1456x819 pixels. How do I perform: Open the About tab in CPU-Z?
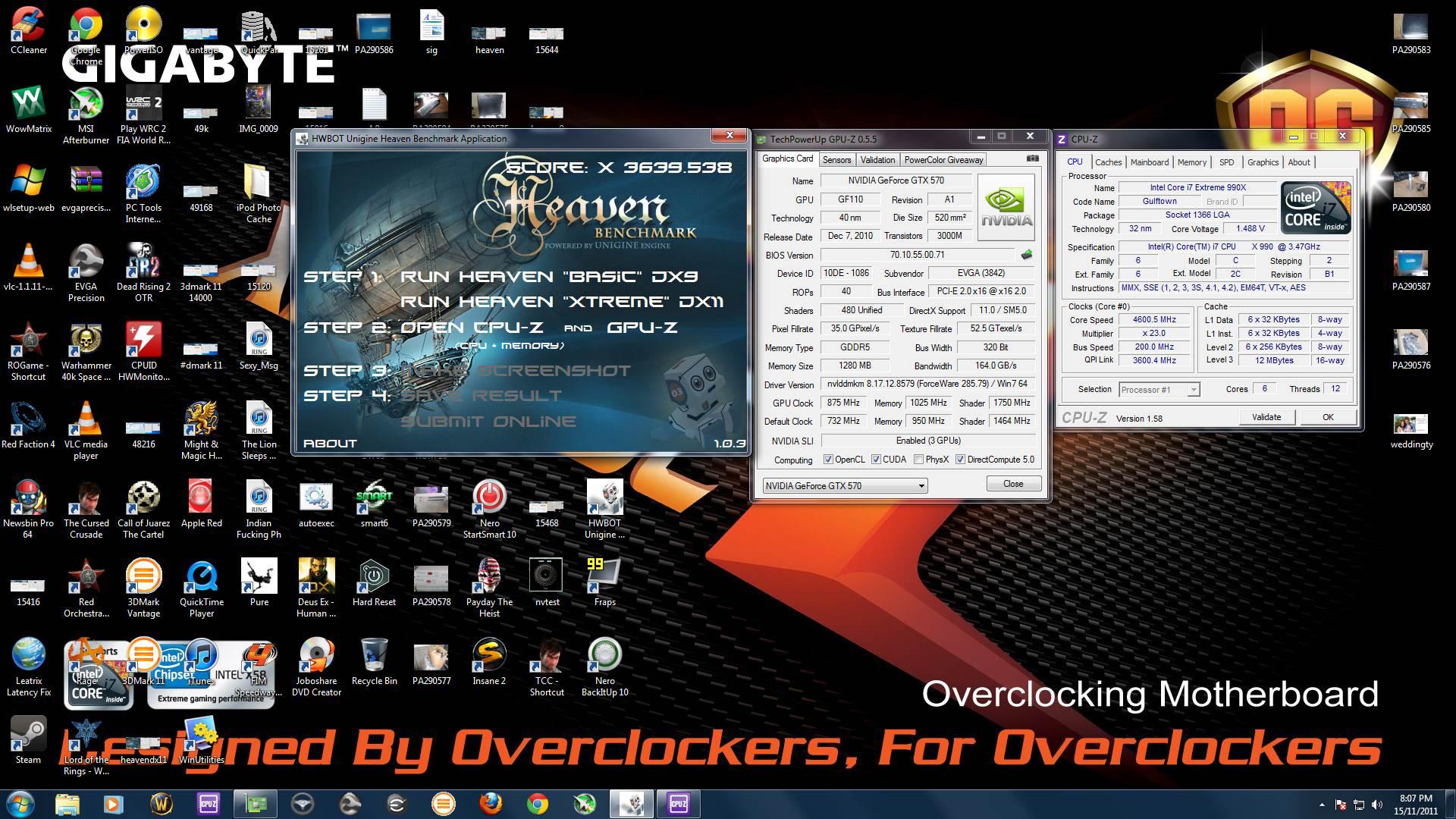click(1298, 162)
